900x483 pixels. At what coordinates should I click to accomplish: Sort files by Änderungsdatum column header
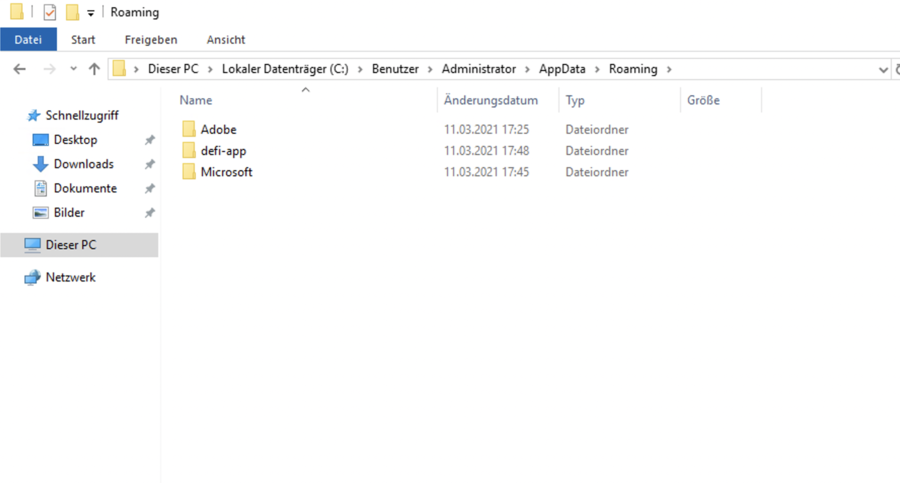(x=491, y=100)
